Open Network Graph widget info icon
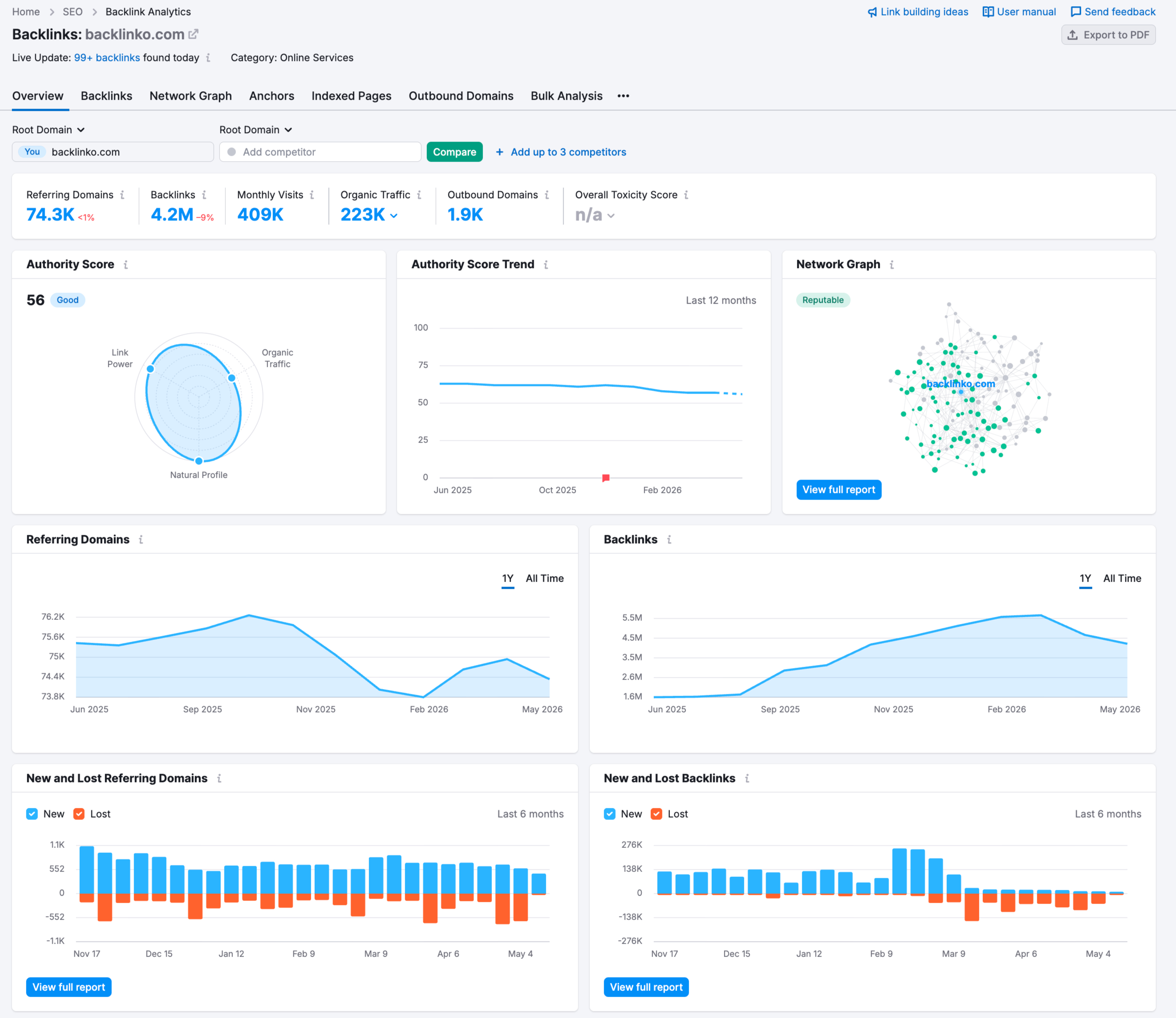 (892, 265)
